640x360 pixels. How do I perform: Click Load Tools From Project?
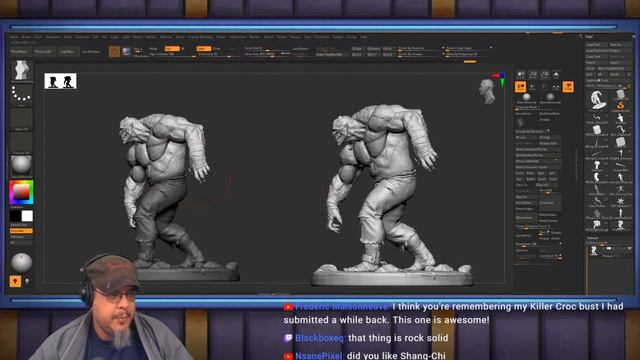tap(609, 51)
